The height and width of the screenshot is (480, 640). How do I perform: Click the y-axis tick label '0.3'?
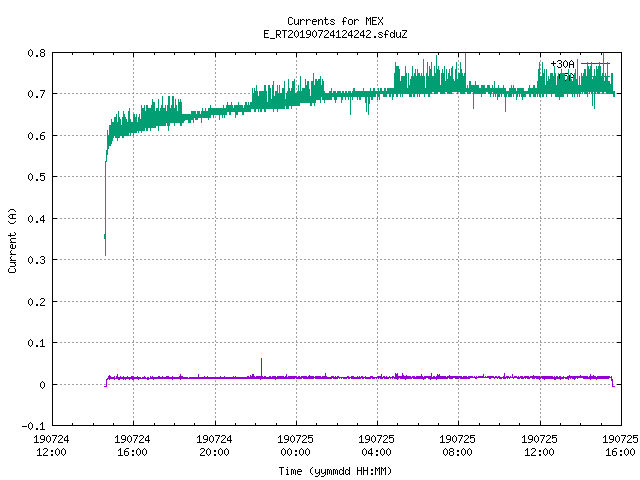click(x=36, y=260)
